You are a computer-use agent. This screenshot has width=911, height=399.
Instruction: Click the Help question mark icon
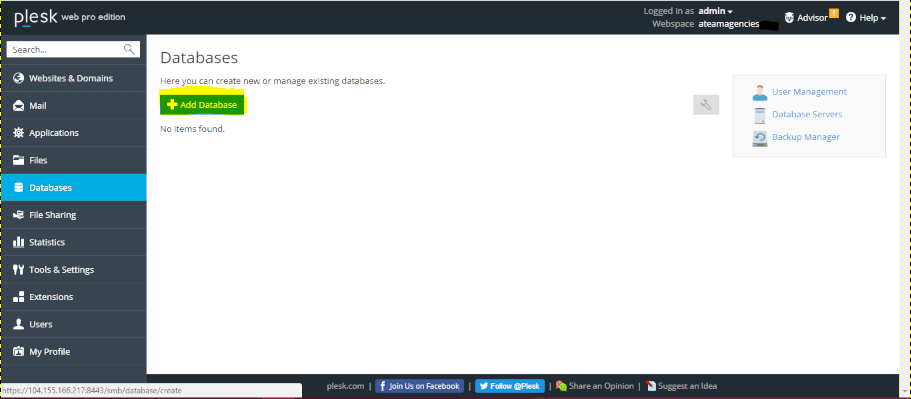851,17
